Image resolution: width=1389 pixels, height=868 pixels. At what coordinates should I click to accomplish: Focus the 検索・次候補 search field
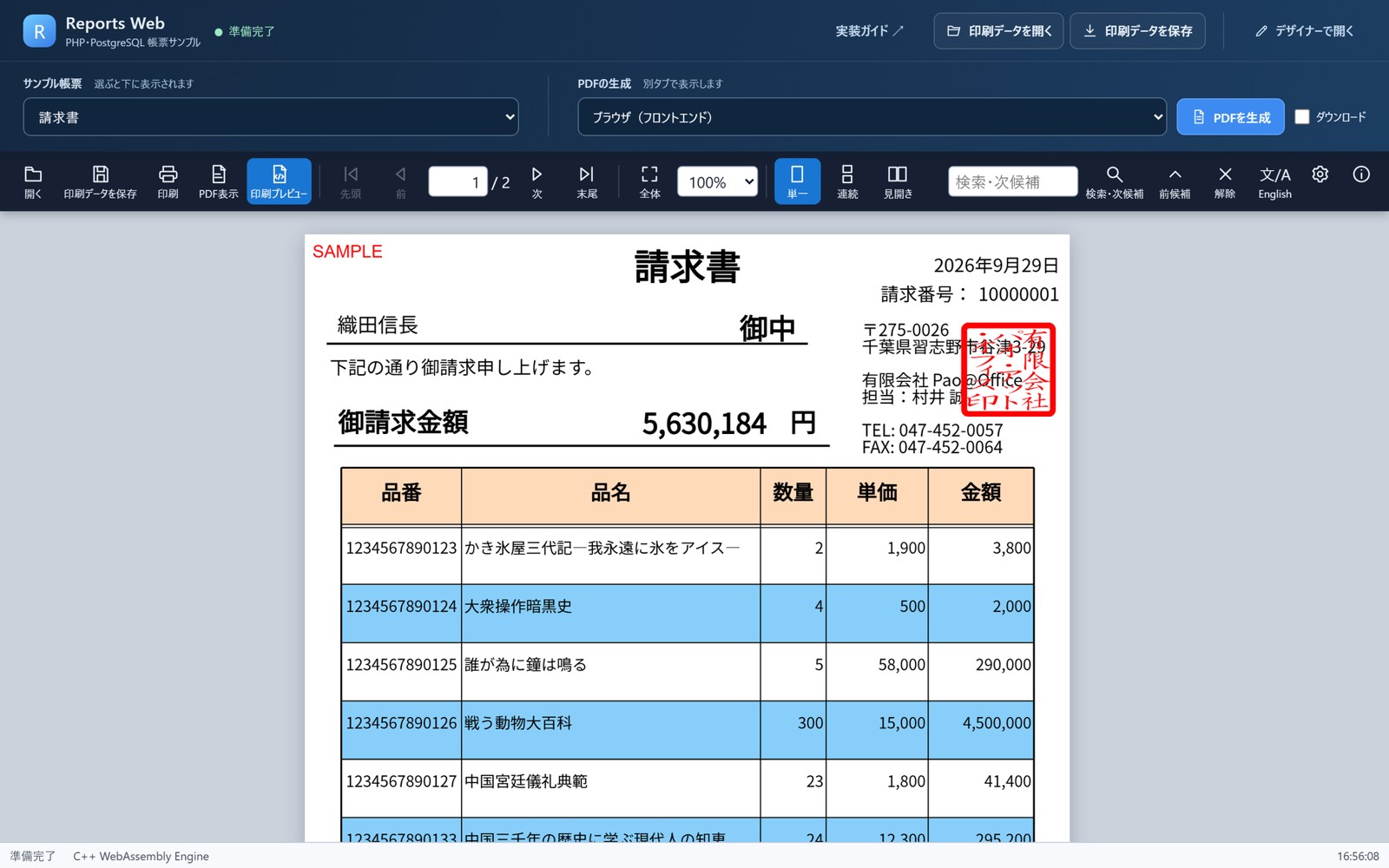1012,181
